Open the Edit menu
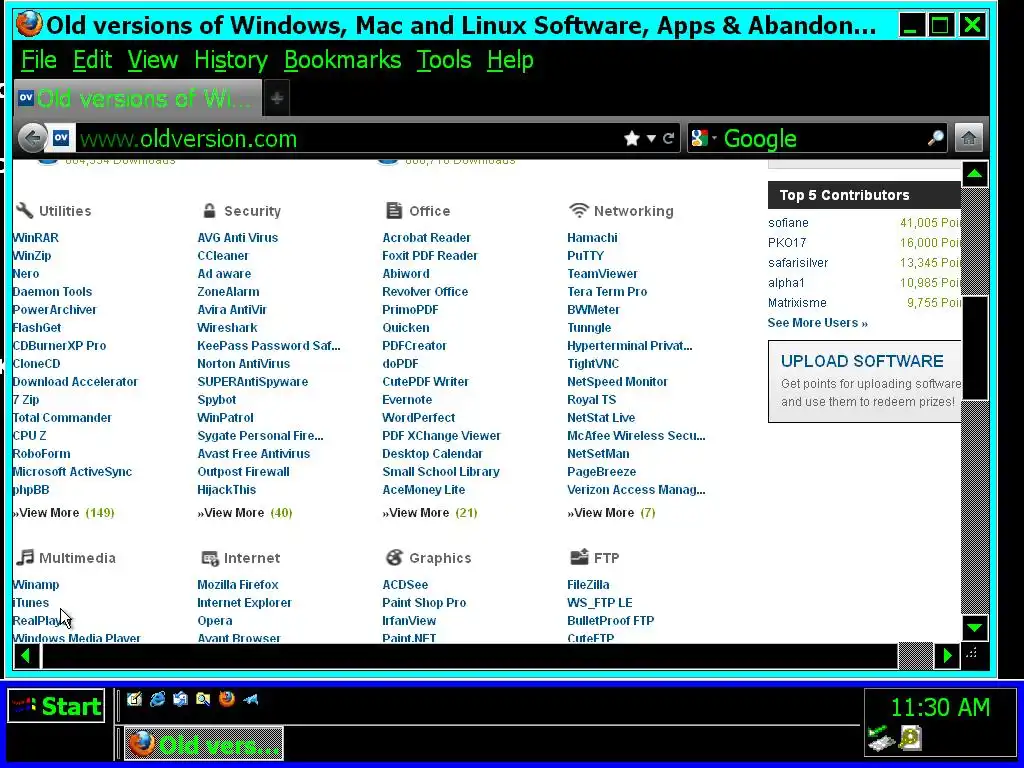 point(92,60)
